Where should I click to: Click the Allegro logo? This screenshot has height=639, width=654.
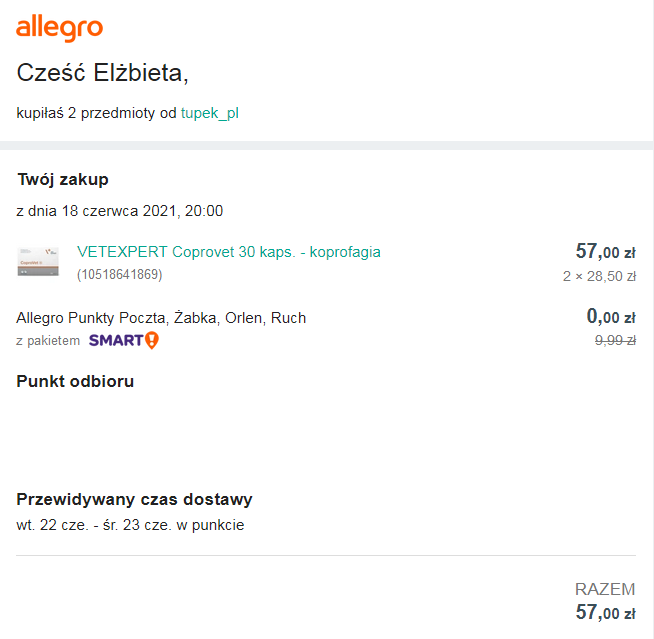point(60,30)
